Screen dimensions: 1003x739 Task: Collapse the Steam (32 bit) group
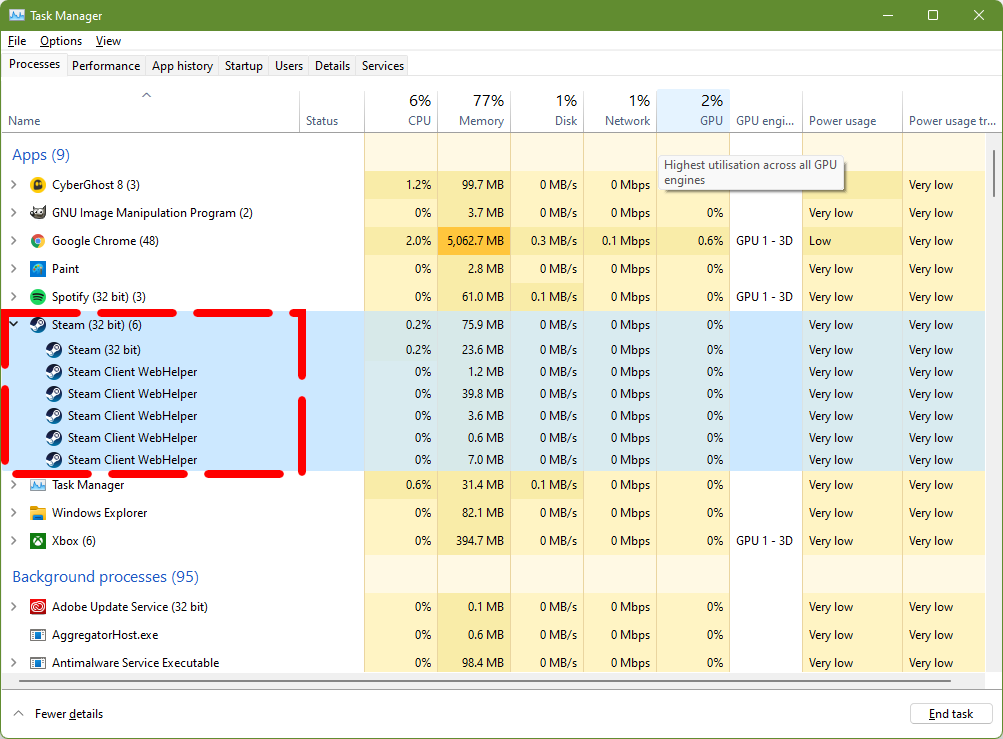[x=14, y=325]
